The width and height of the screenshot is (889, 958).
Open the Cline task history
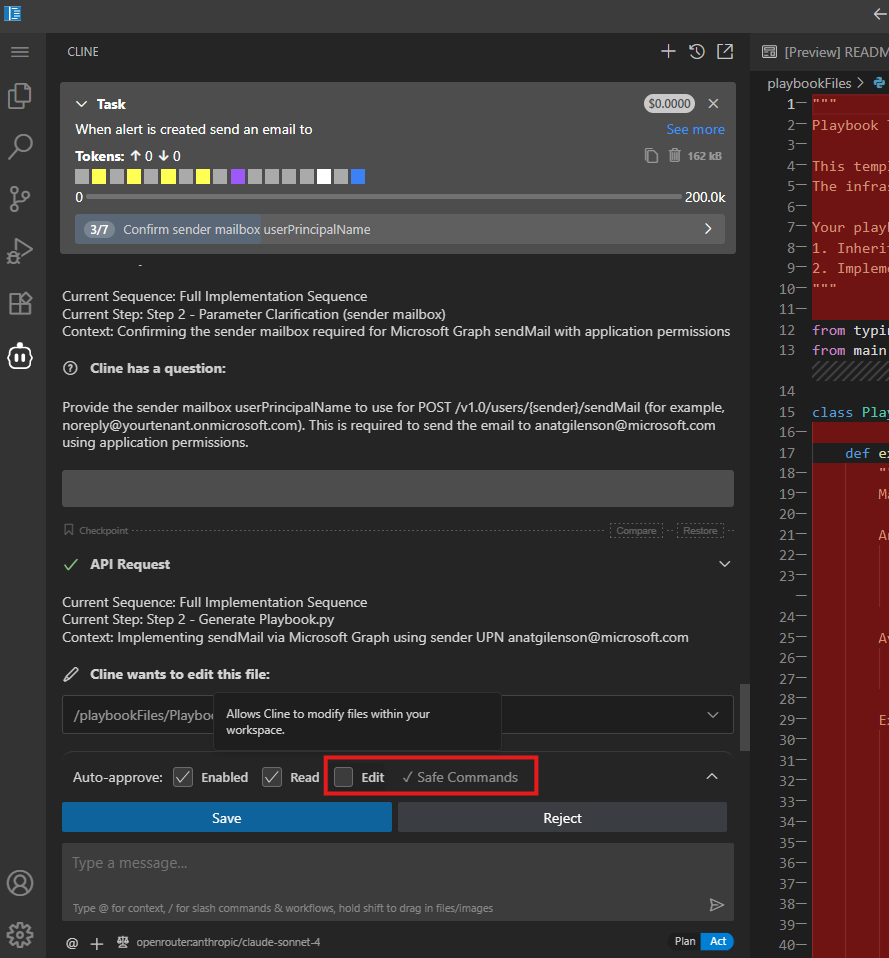click(697, 51)
